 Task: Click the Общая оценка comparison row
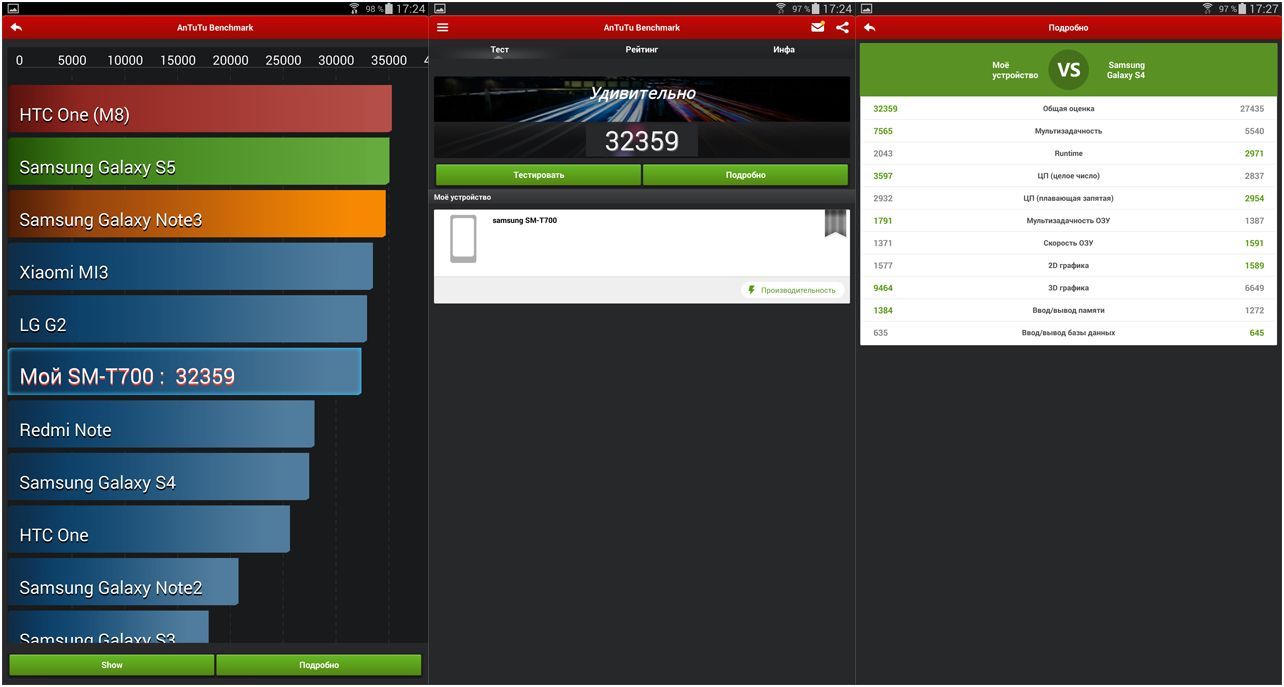point(1068,109)
